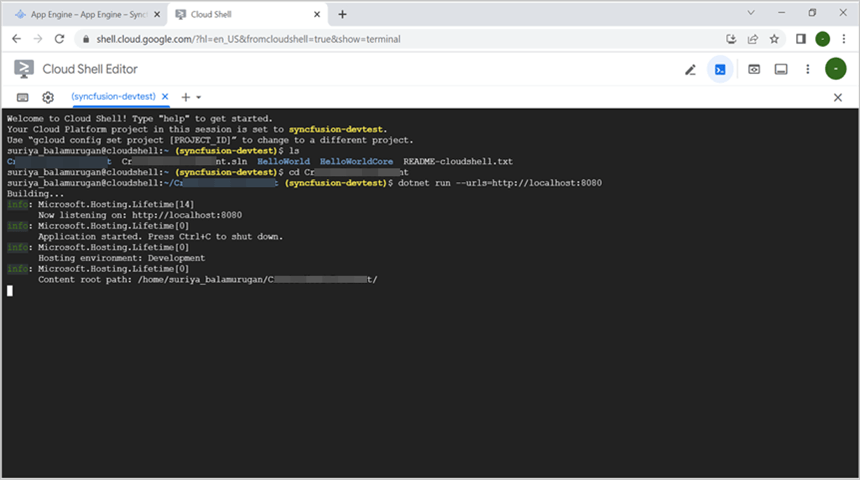This screenshot has width=860, height=480.
Task: Close the syncfusion-devtest terminal tab
Action: (x=165, y=97)
